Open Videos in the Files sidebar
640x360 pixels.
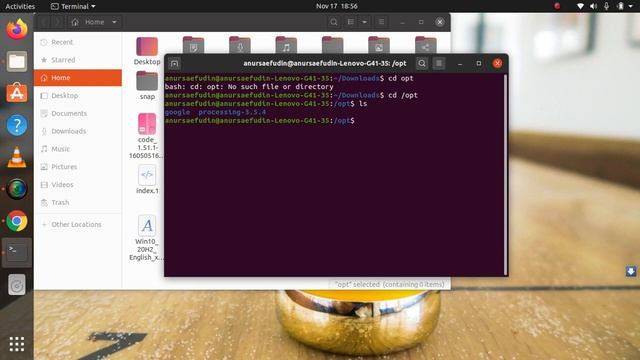point(78,184)
